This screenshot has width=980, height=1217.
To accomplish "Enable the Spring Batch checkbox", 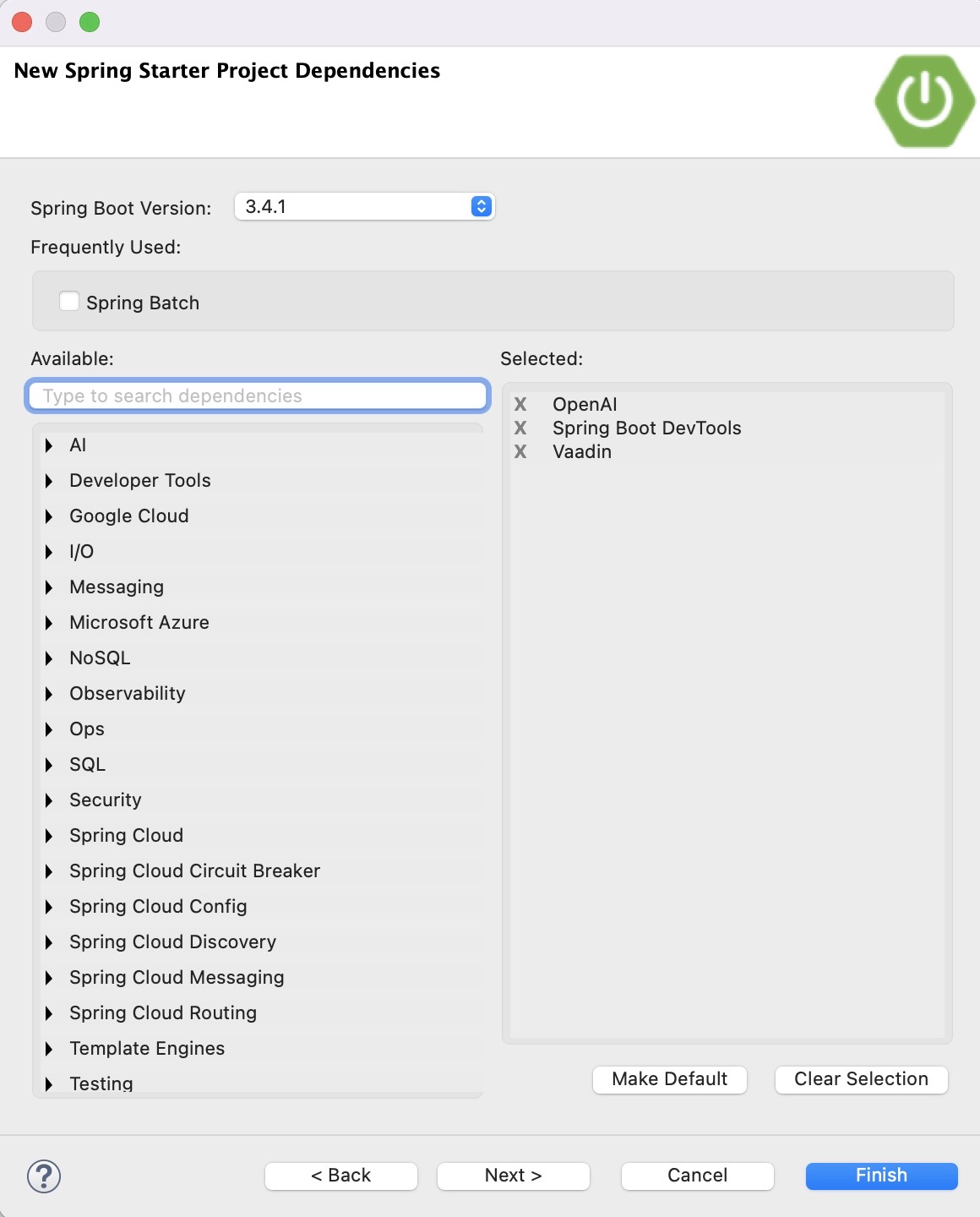I will 69,302.
